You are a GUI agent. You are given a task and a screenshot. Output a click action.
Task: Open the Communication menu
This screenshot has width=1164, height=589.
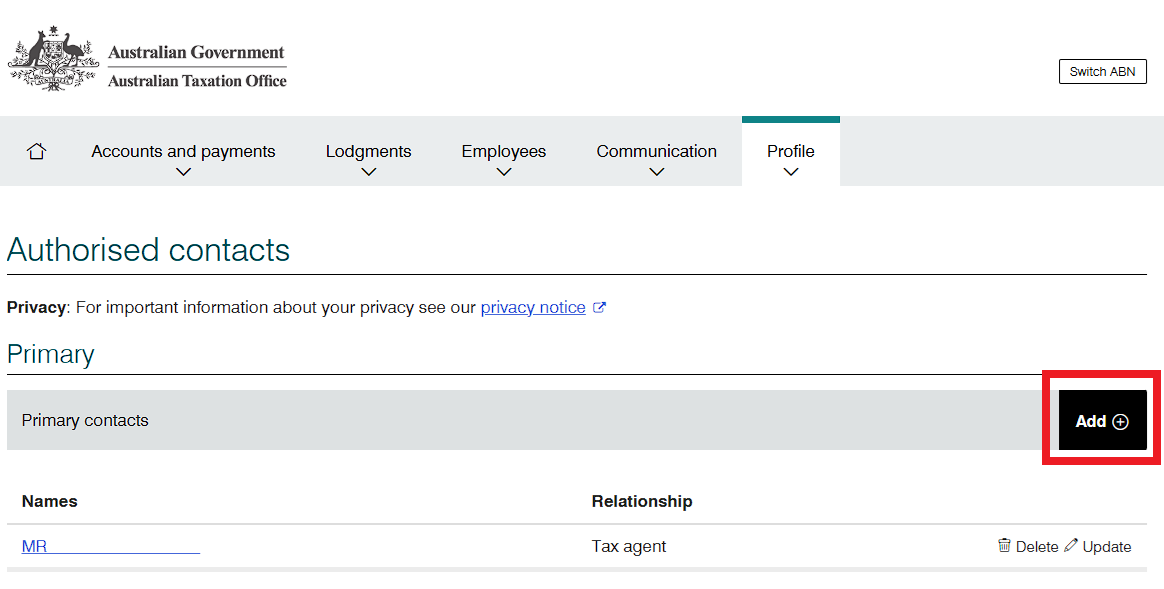pos(656,151)
